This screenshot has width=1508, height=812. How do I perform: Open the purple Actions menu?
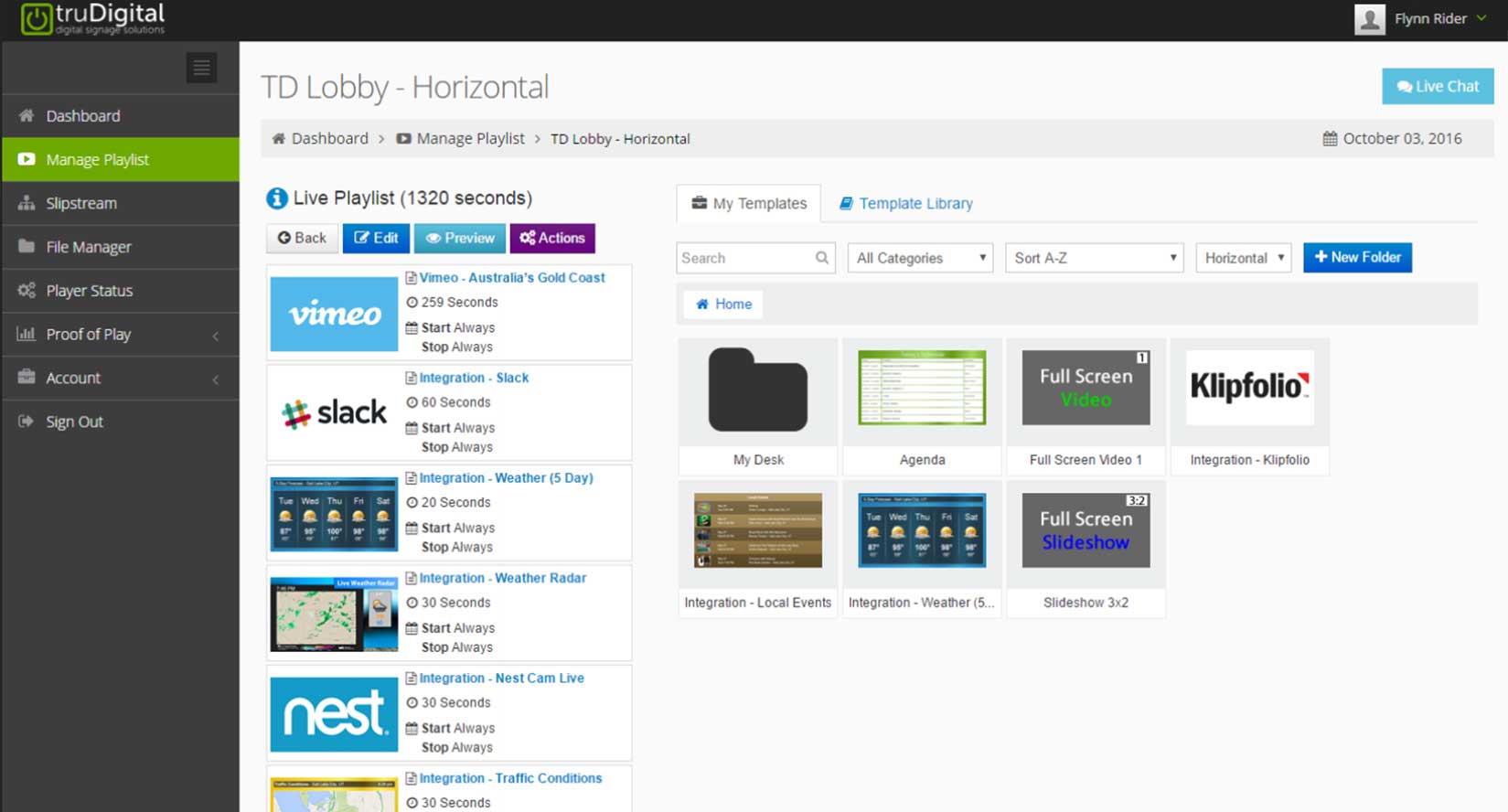coord(552,238)
